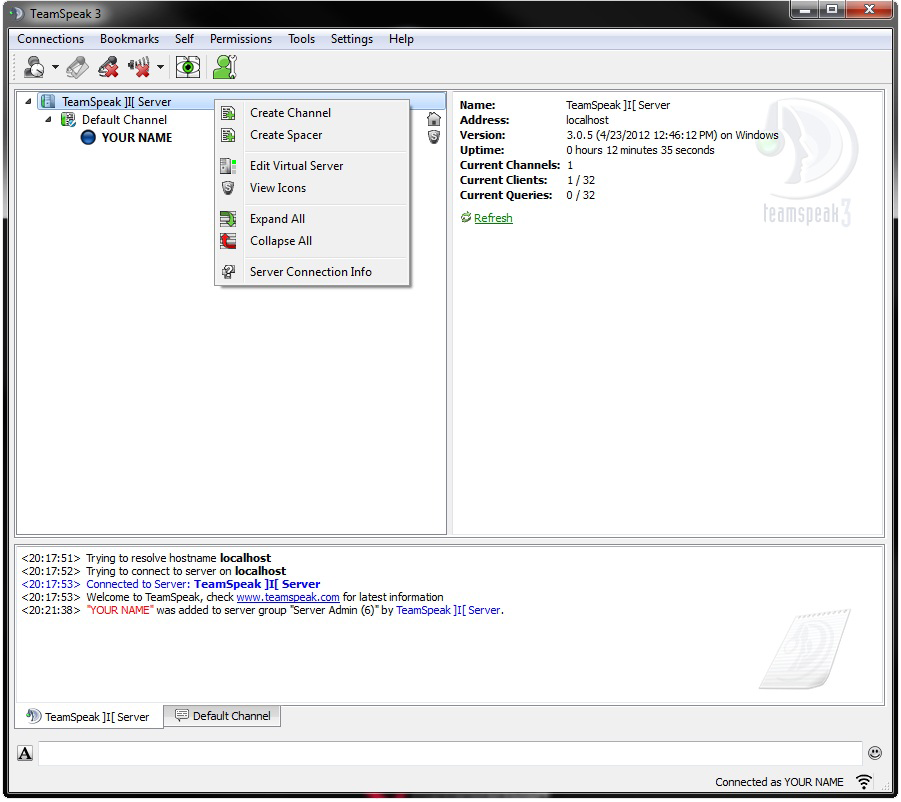Click the TeamSpeak 3 title bar app icon

(16, 13)
